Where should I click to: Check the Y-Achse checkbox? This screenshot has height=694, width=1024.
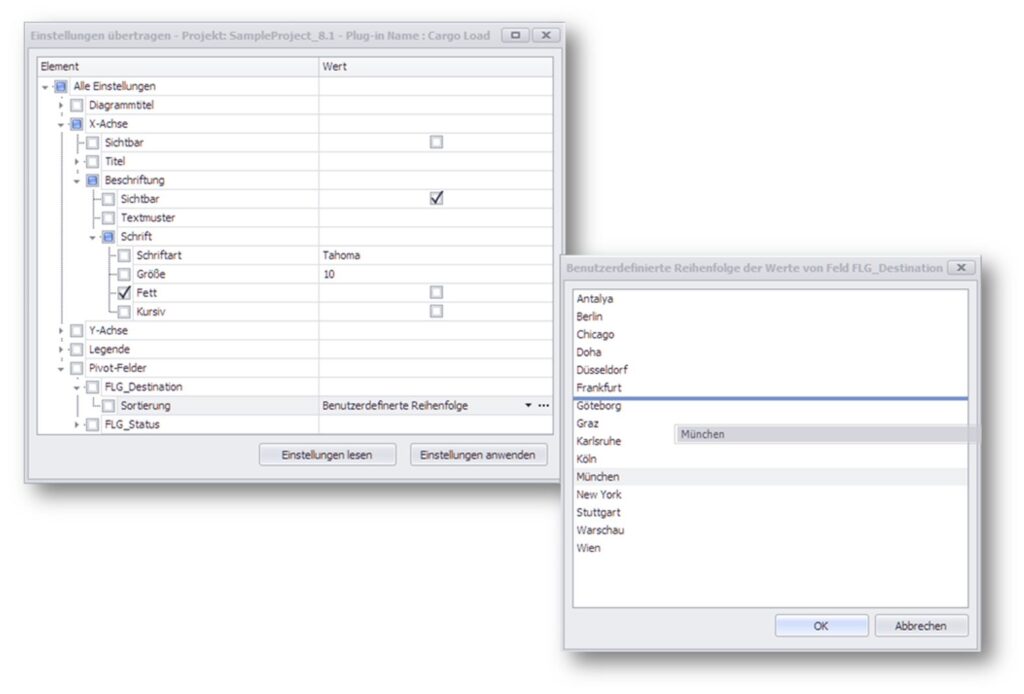pyautogui.click(x=76, y=331)
